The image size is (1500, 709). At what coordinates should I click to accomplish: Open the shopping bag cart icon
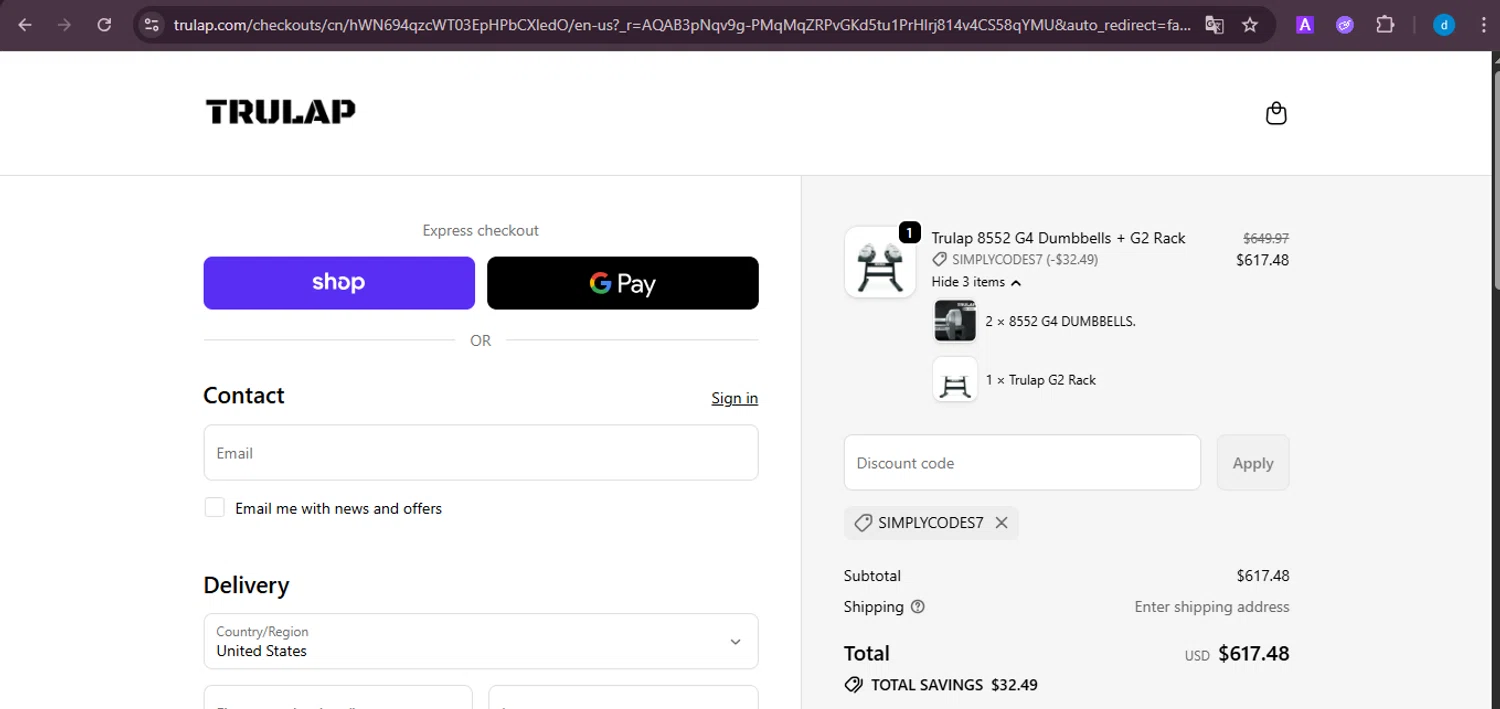(1276, 113)
